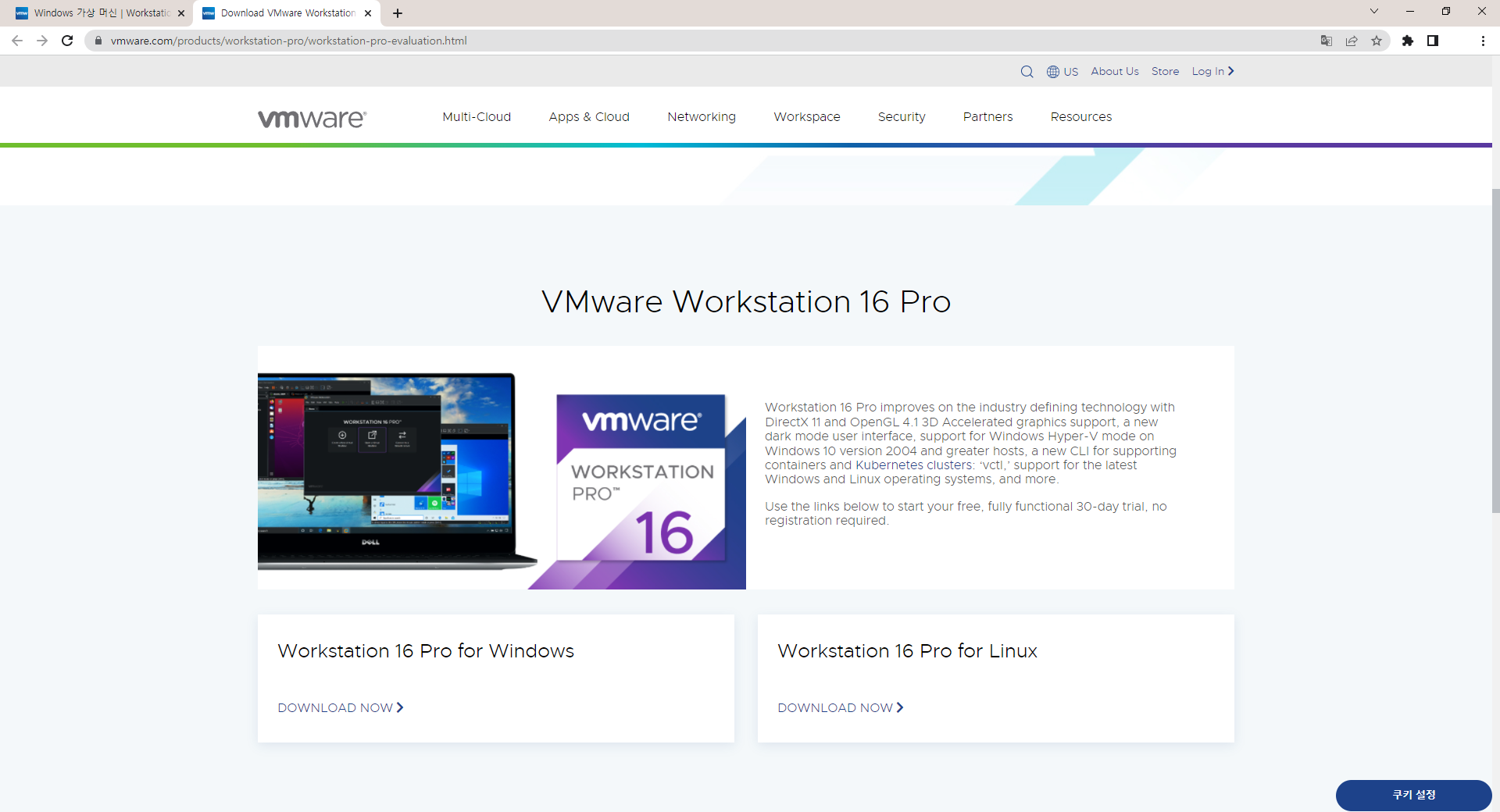The image size is (1500, 812).
Task: Click the vmware logo
Action: [312, 118]
